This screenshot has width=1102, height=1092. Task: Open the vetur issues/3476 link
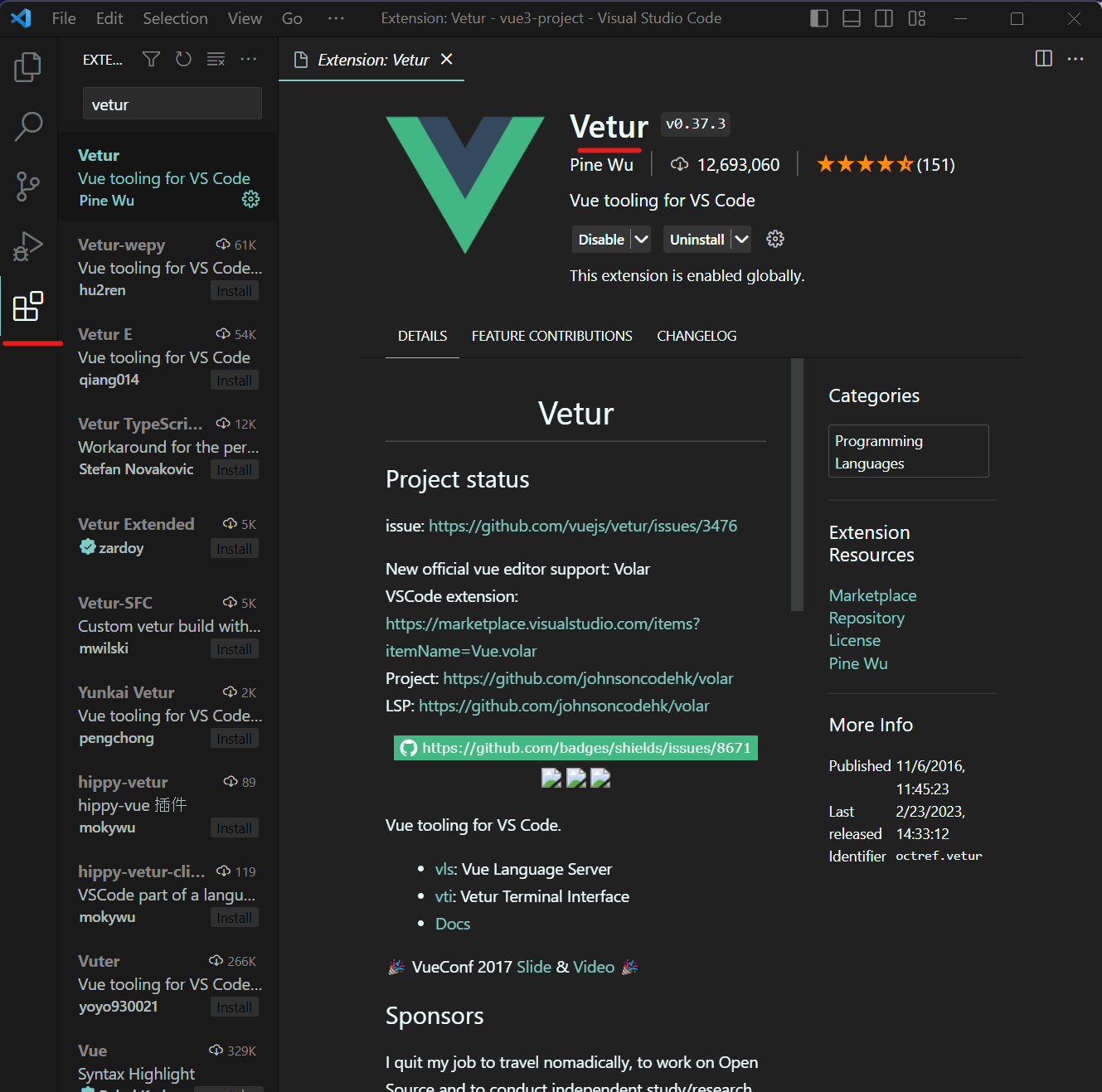583,526
